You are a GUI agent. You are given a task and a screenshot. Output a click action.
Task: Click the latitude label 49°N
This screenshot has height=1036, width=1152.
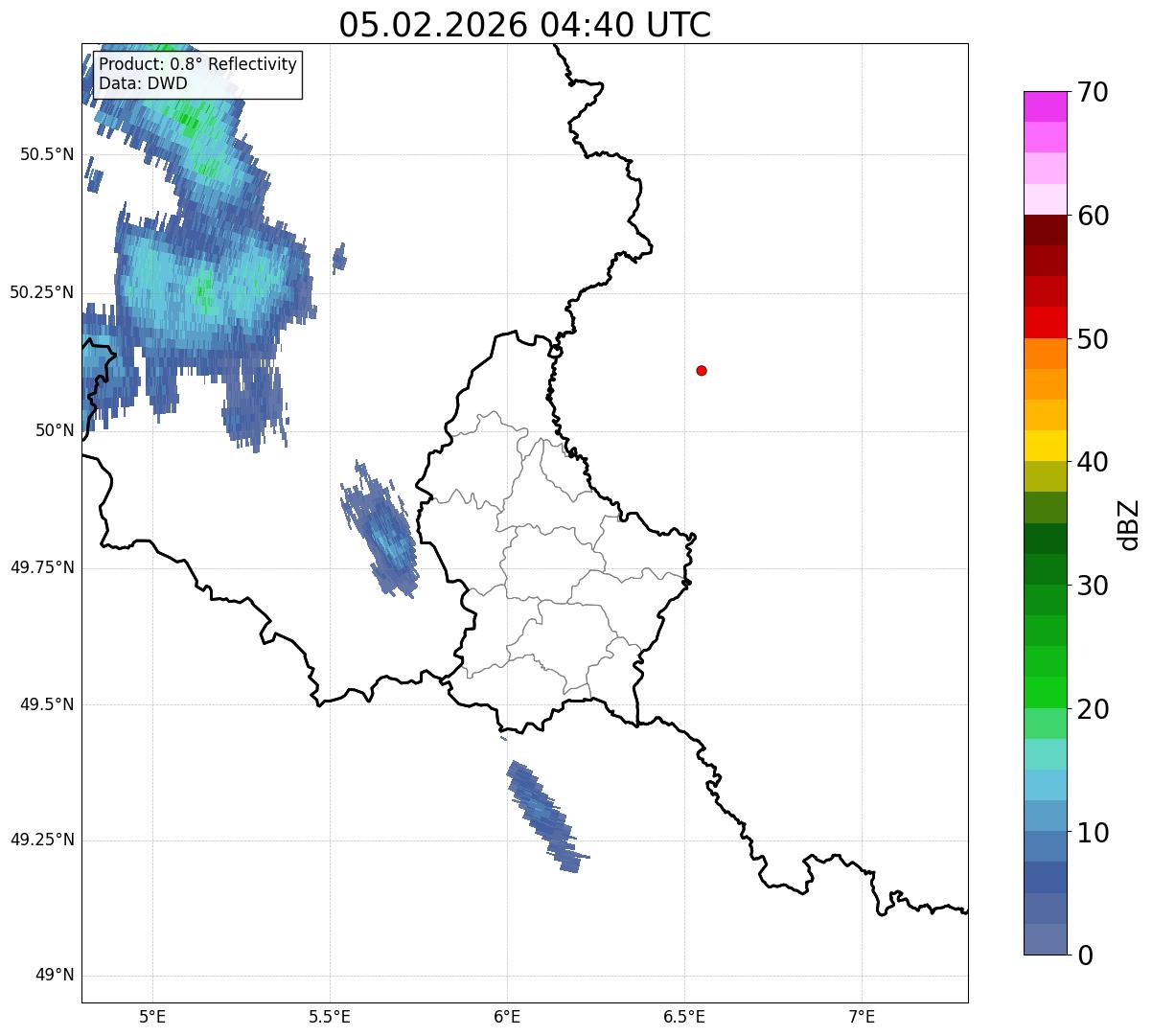[55, 976]
